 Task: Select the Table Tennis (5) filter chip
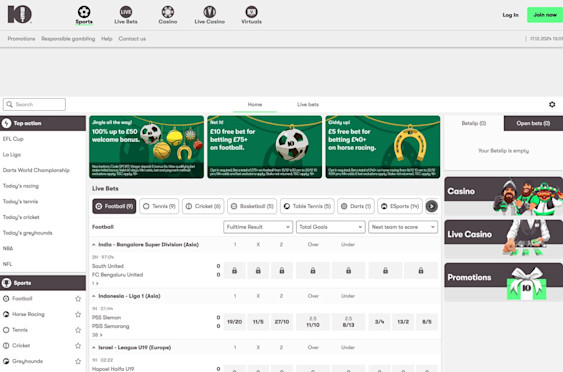point(307,206)
